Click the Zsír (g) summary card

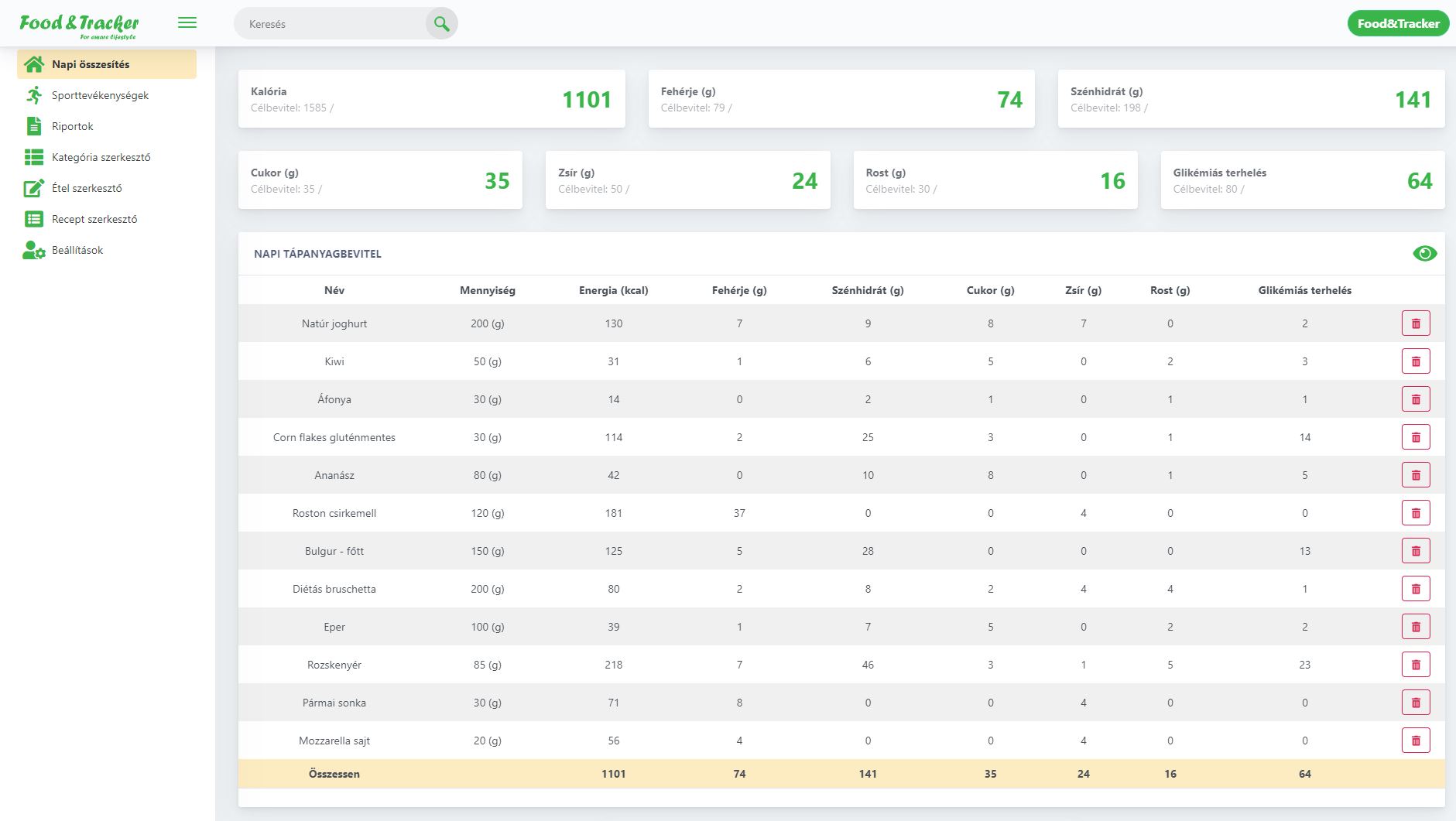coord(687,180)
